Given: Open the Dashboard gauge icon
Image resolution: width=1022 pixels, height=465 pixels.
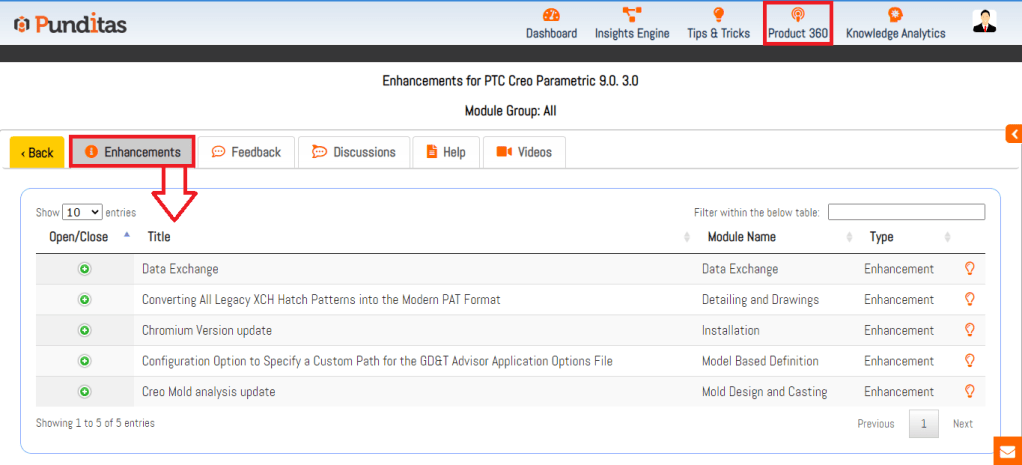Looking at the screenshot, I should (x=551, y=15).
